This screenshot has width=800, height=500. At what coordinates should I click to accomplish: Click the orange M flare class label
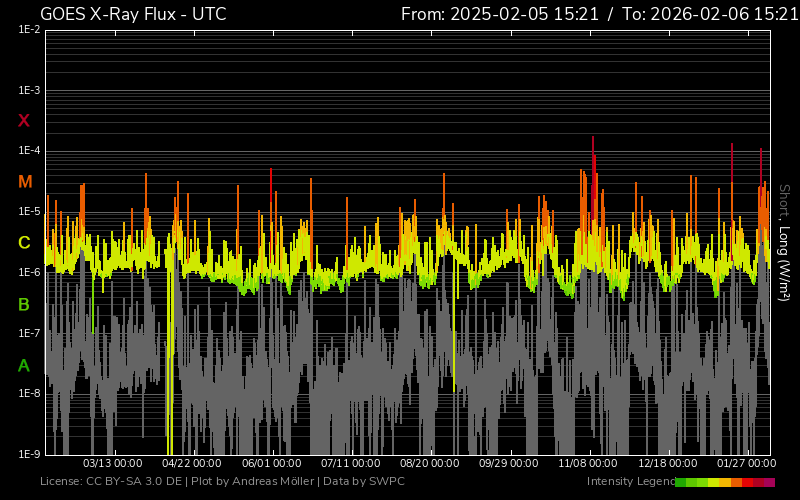[25, 182]
